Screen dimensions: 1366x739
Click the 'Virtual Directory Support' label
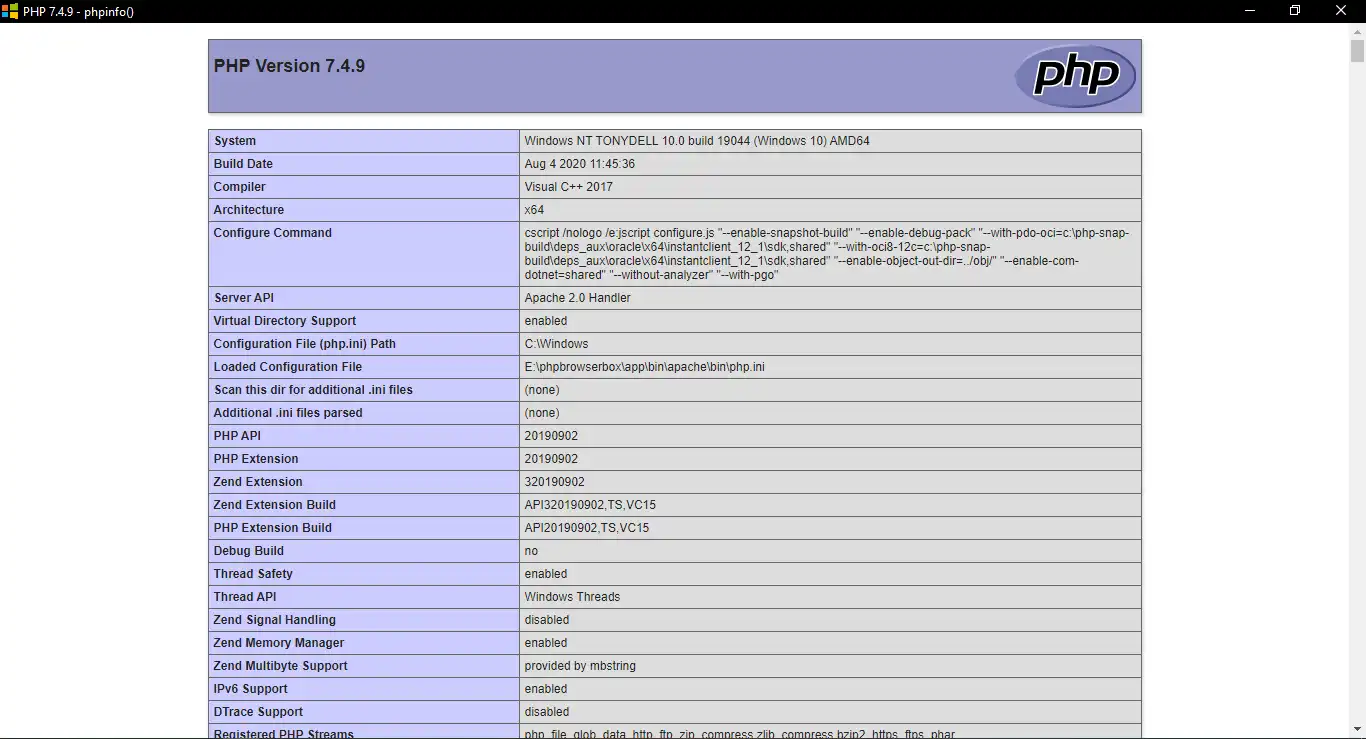(x=285, y=321)
